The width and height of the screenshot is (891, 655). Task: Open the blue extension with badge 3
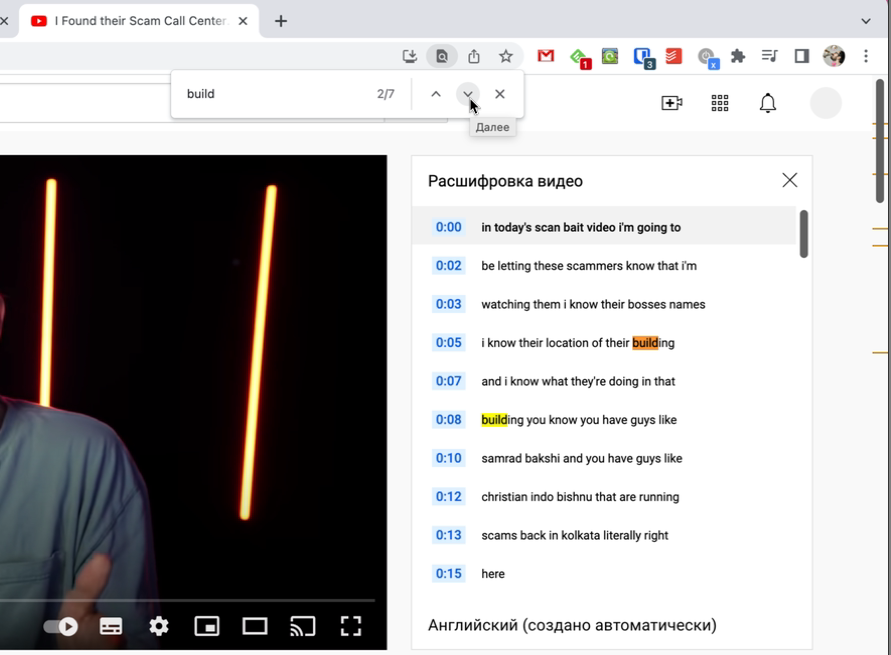(643, 57)
